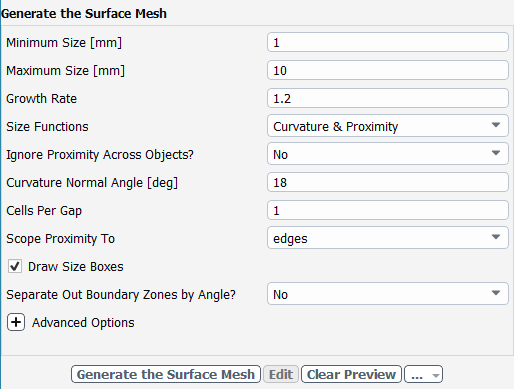Open Separate Out Boundary Zones dropdown
514x389 pixels.
point(388,294)
